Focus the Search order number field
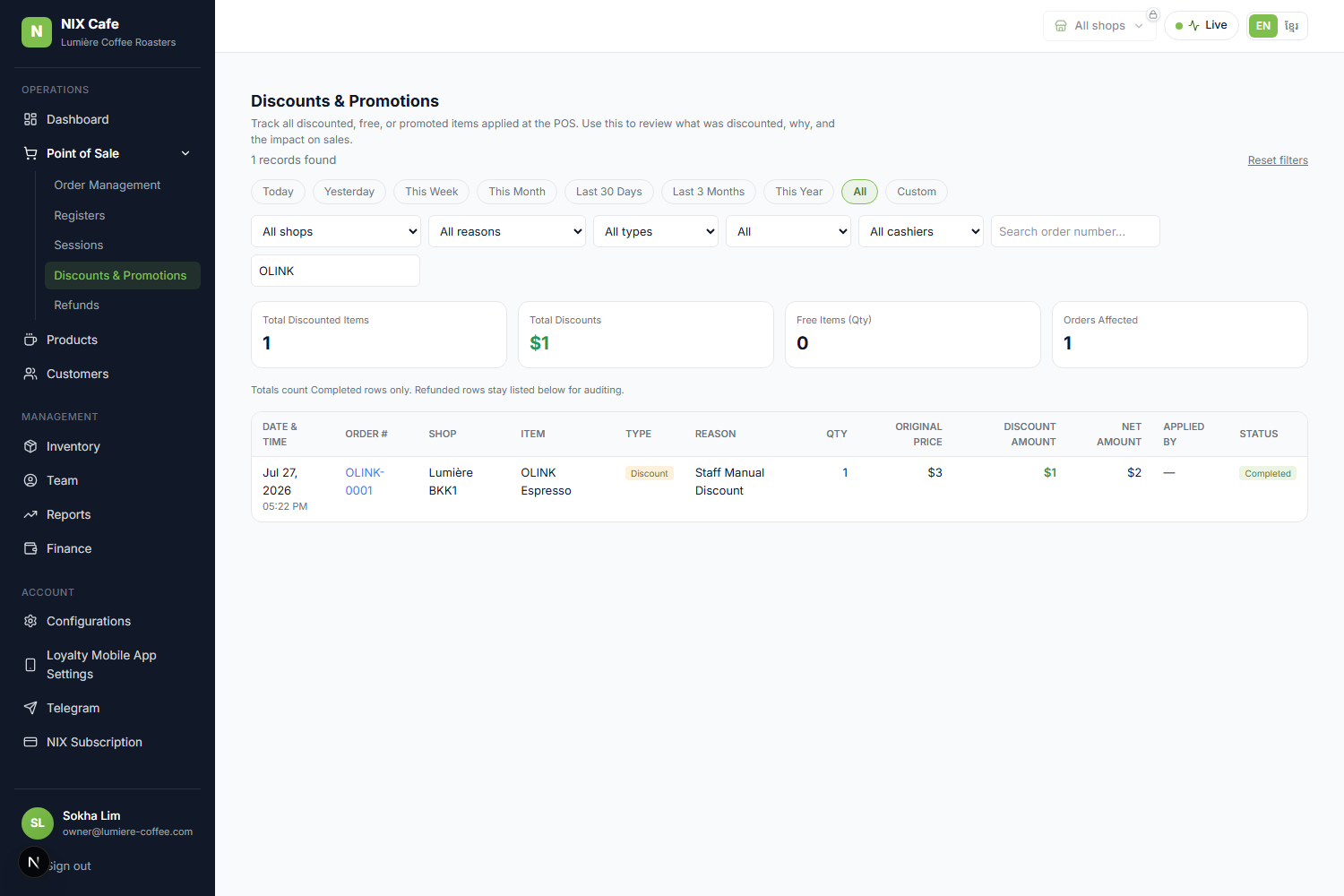Viewport: 1344px width, 896px height. pos(1075,231)
